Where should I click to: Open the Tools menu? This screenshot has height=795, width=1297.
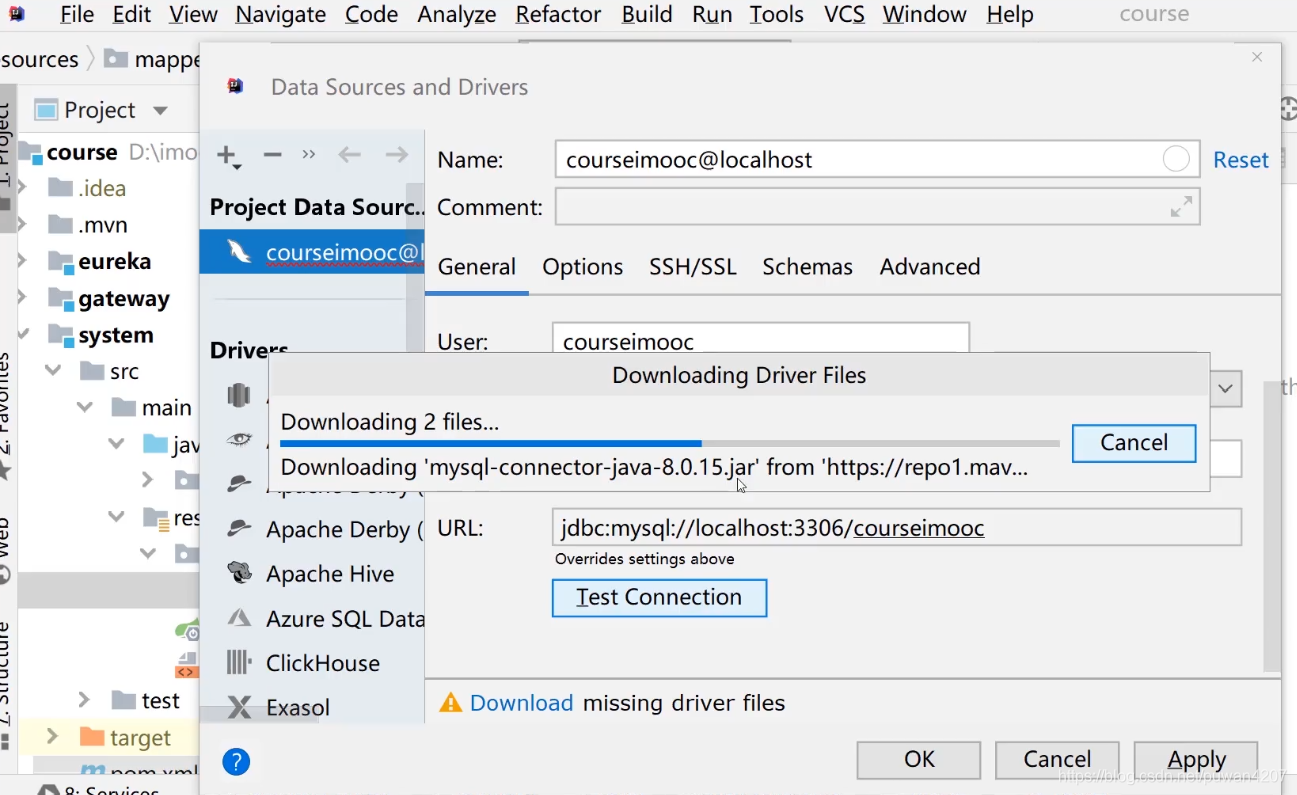[x=777, y=14]
